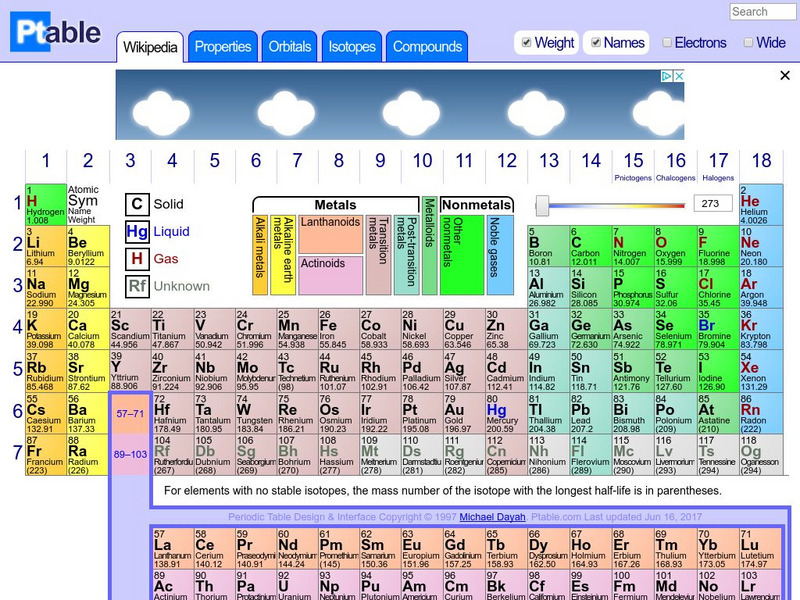Open the Michael Dayah link
This screenshot has width=800, height=600.
pos(488,517)
